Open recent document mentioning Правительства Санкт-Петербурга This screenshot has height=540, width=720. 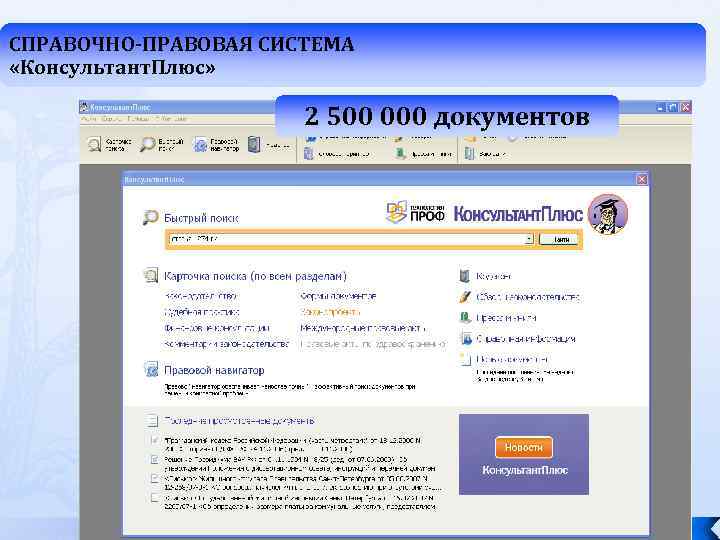303,483
